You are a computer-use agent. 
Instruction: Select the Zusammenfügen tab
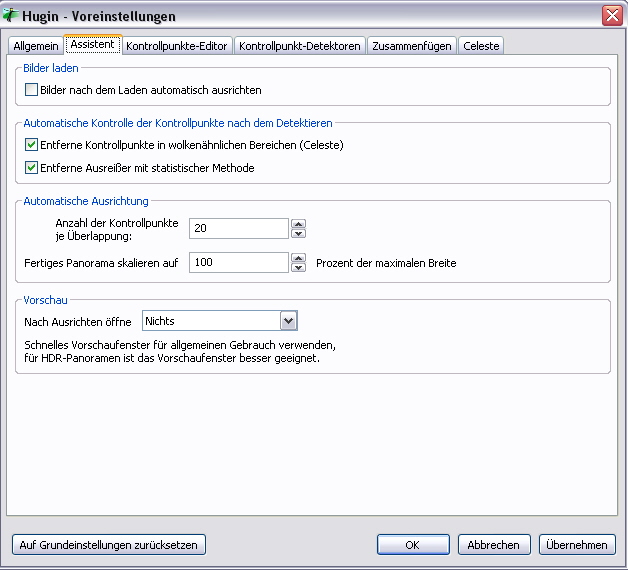coord(411,46)
